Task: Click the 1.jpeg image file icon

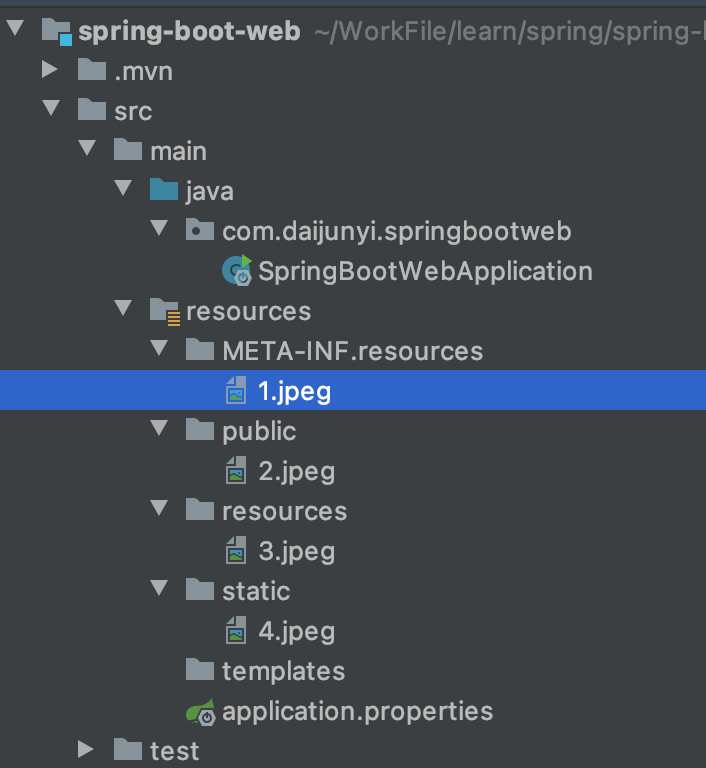Action: [236, 391]
